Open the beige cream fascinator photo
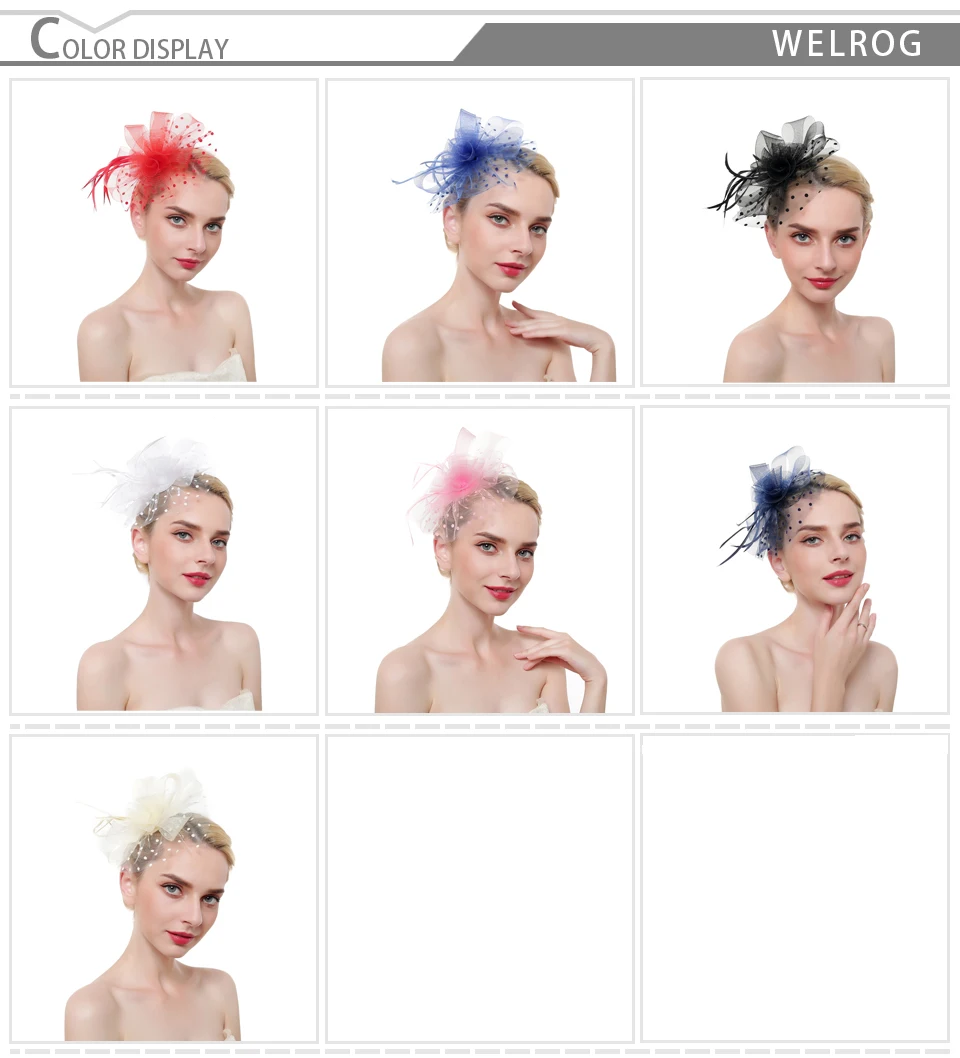Screen dimensions: 960x1058 click(164, 889)
